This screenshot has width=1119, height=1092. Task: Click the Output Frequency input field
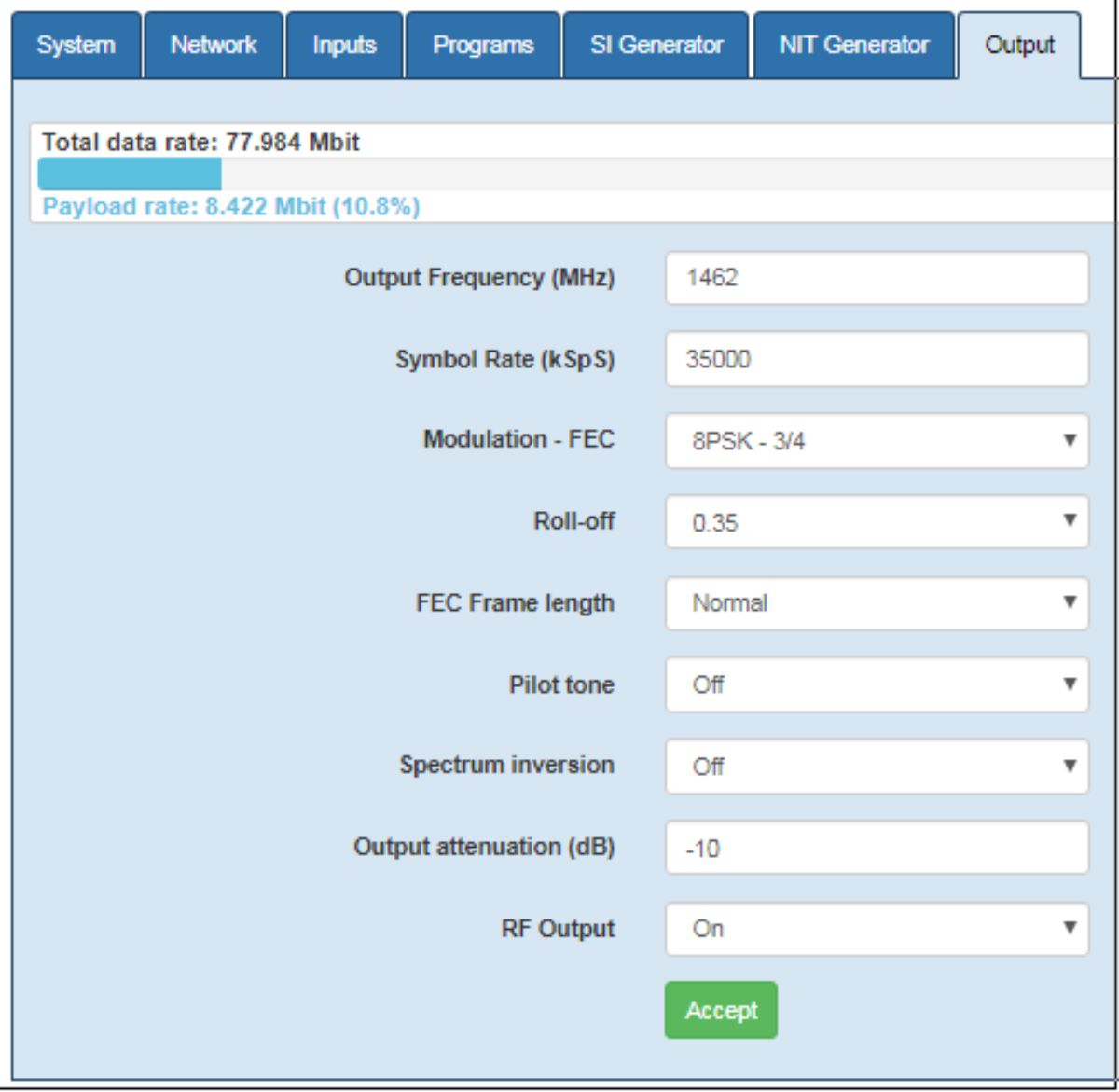[x=877, y=278]
